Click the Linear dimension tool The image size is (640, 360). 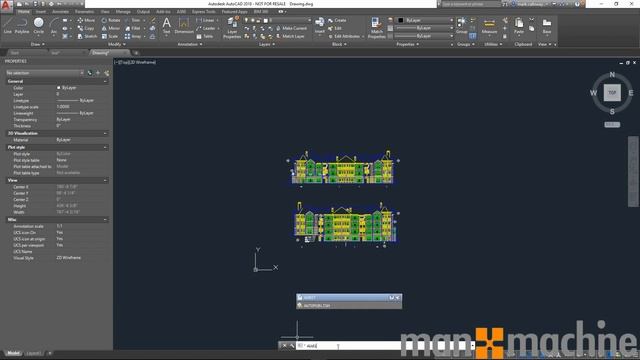(x=205, y=20)
